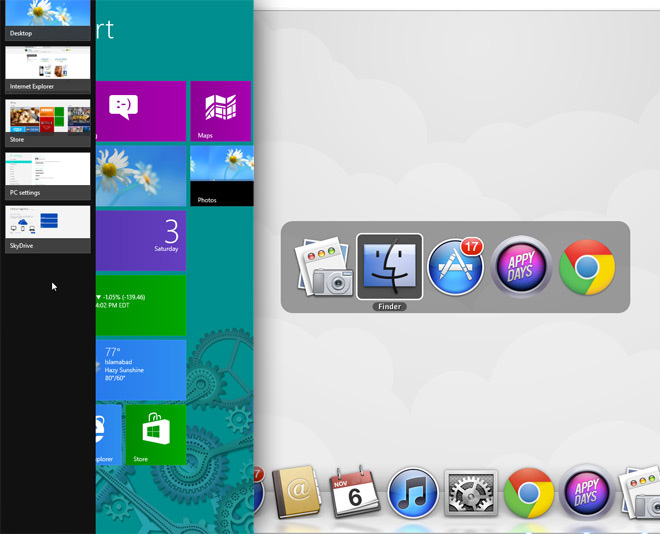This screenshot has width=660, height=534.
Task: Open Calendar Nov 6 in the Dock
Action: 354,492
